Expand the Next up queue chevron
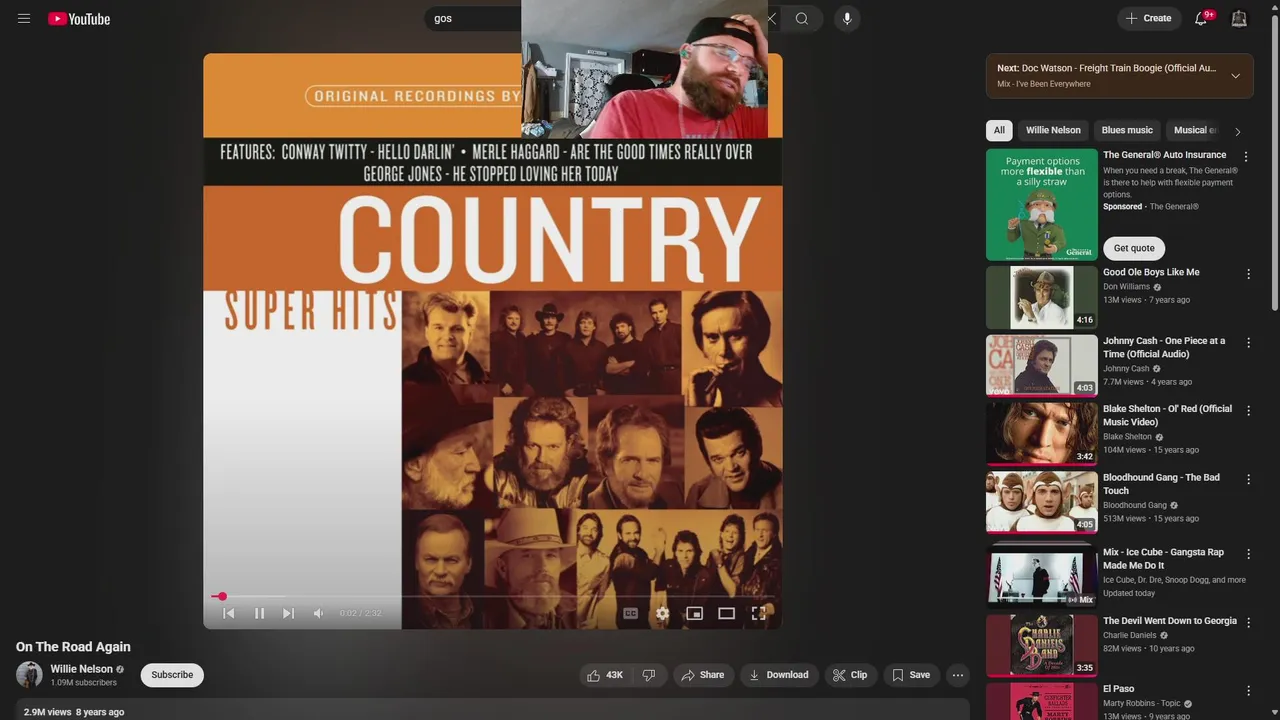 pyautogui.click(x=1235, y=76)
